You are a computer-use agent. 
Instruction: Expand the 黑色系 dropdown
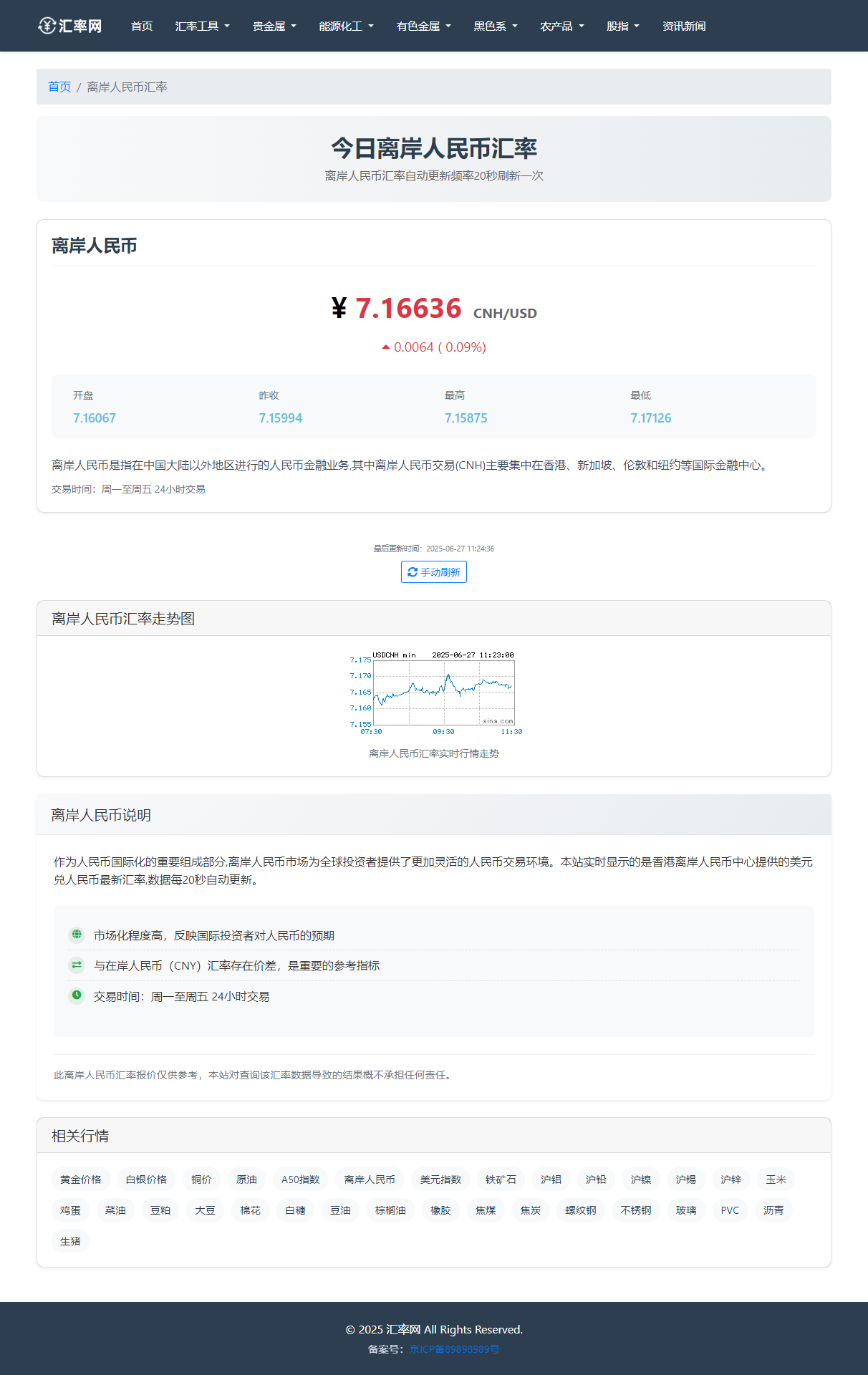pos(495,26)
